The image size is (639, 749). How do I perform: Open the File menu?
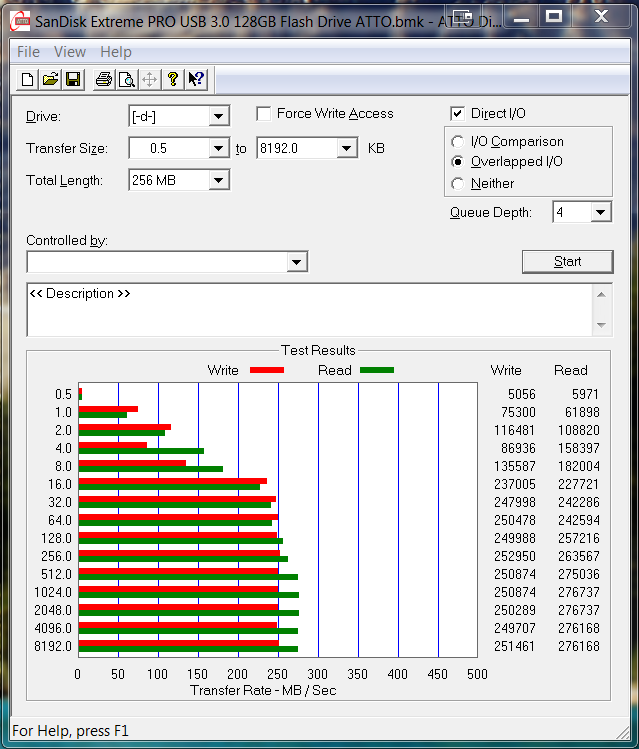28,52
